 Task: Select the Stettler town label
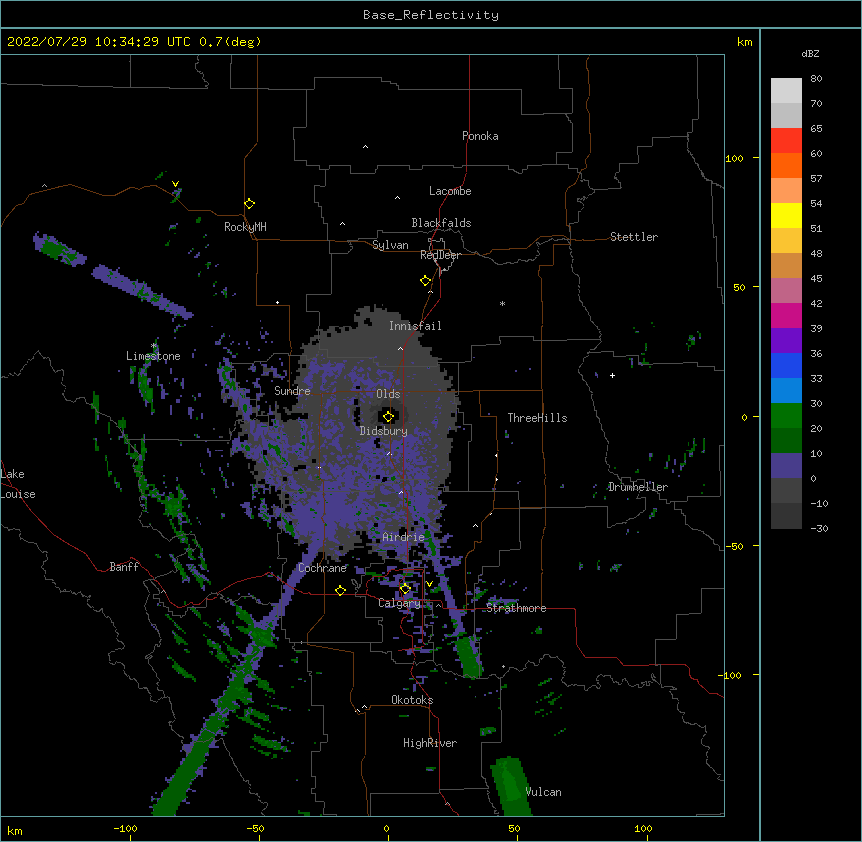coord(634,237)
